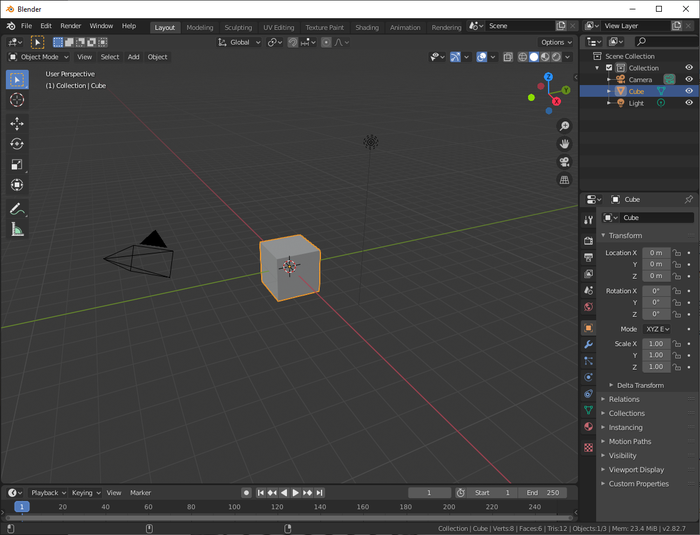
Task: Open the Playback settings in the timeline
Action: coord(47,492)
